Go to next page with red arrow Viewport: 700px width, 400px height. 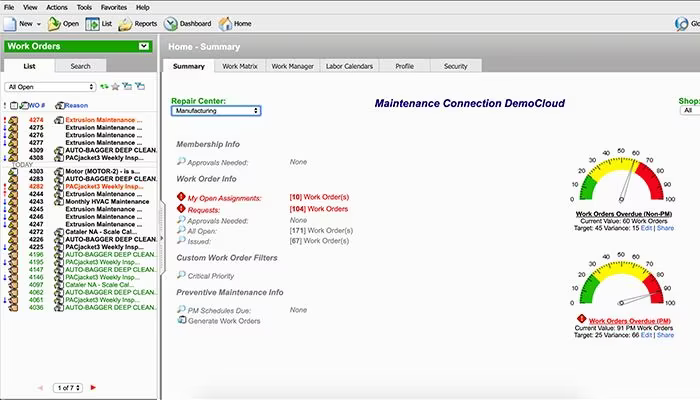point(93,388)
